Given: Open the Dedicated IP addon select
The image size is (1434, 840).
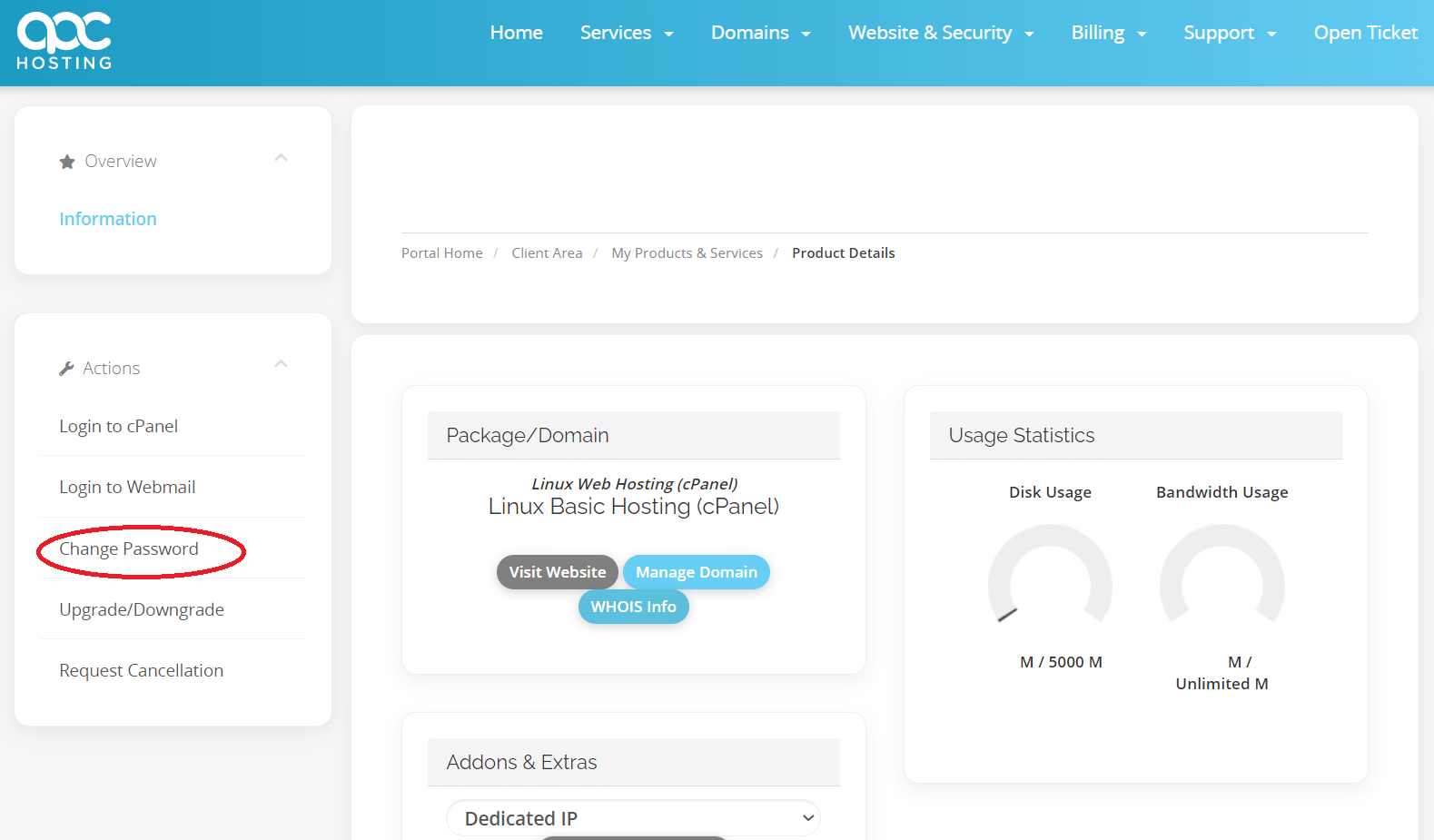Looking at the screenshot, I should tap(634, 818).
